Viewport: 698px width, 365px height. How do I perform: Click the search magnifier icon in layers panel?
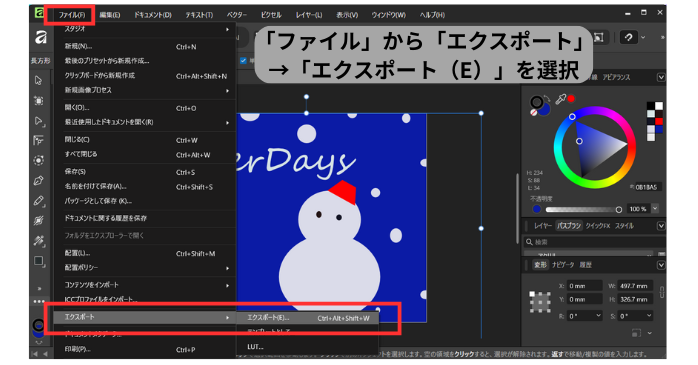click(529, 242)
